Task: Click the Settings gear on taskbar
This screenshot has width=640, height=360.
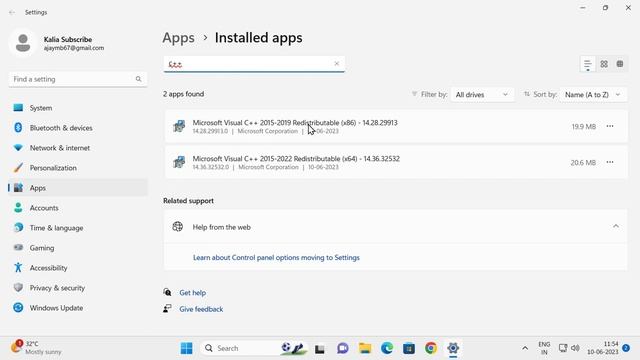Action: [x=453, y=348]
